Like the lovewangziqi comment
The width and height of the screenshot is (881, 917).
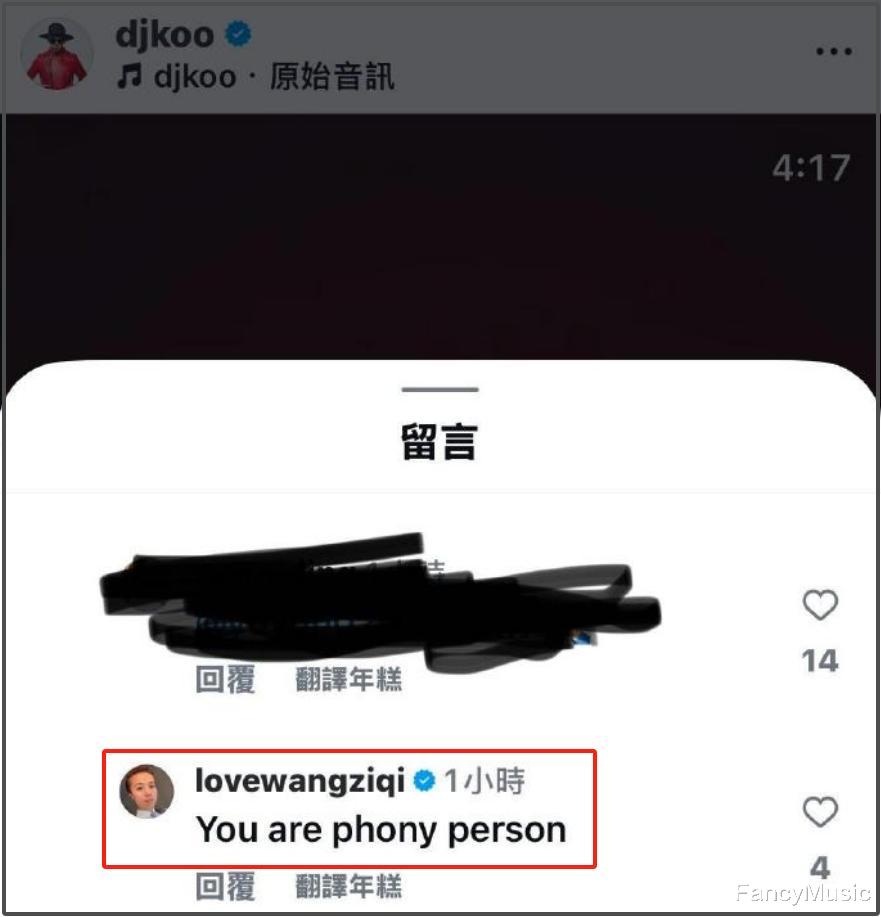click(x=820, y=811)
